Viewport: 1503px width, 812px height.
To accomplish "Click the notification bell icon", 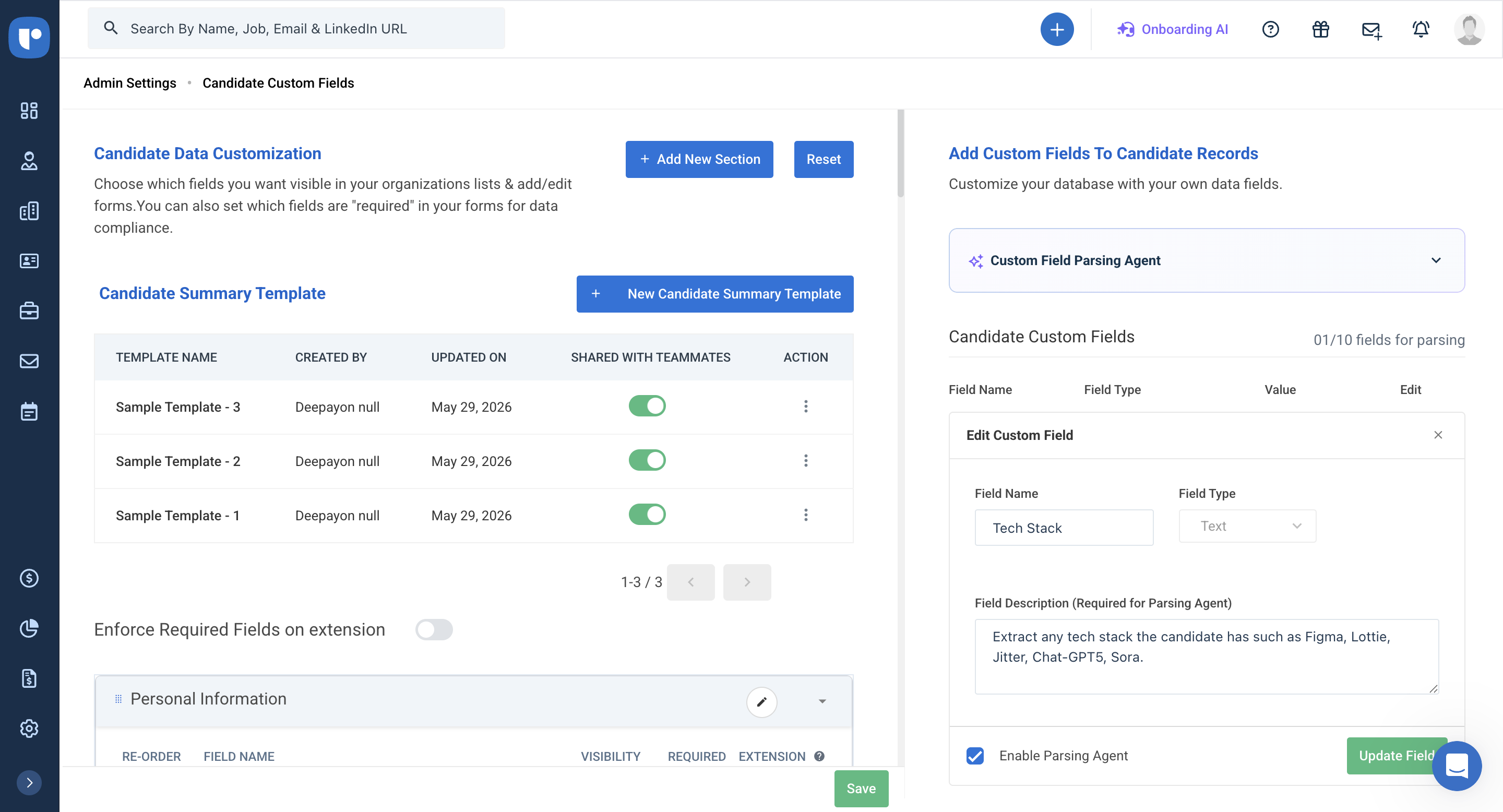I will (x=1420, y=29).
